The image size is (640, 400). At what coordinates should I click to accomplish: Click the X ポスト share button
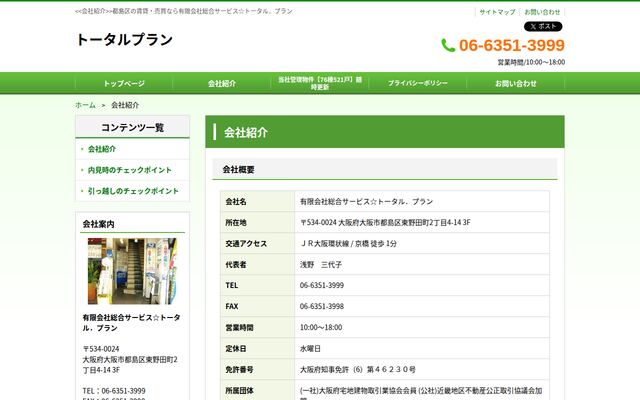pos(543,27)
